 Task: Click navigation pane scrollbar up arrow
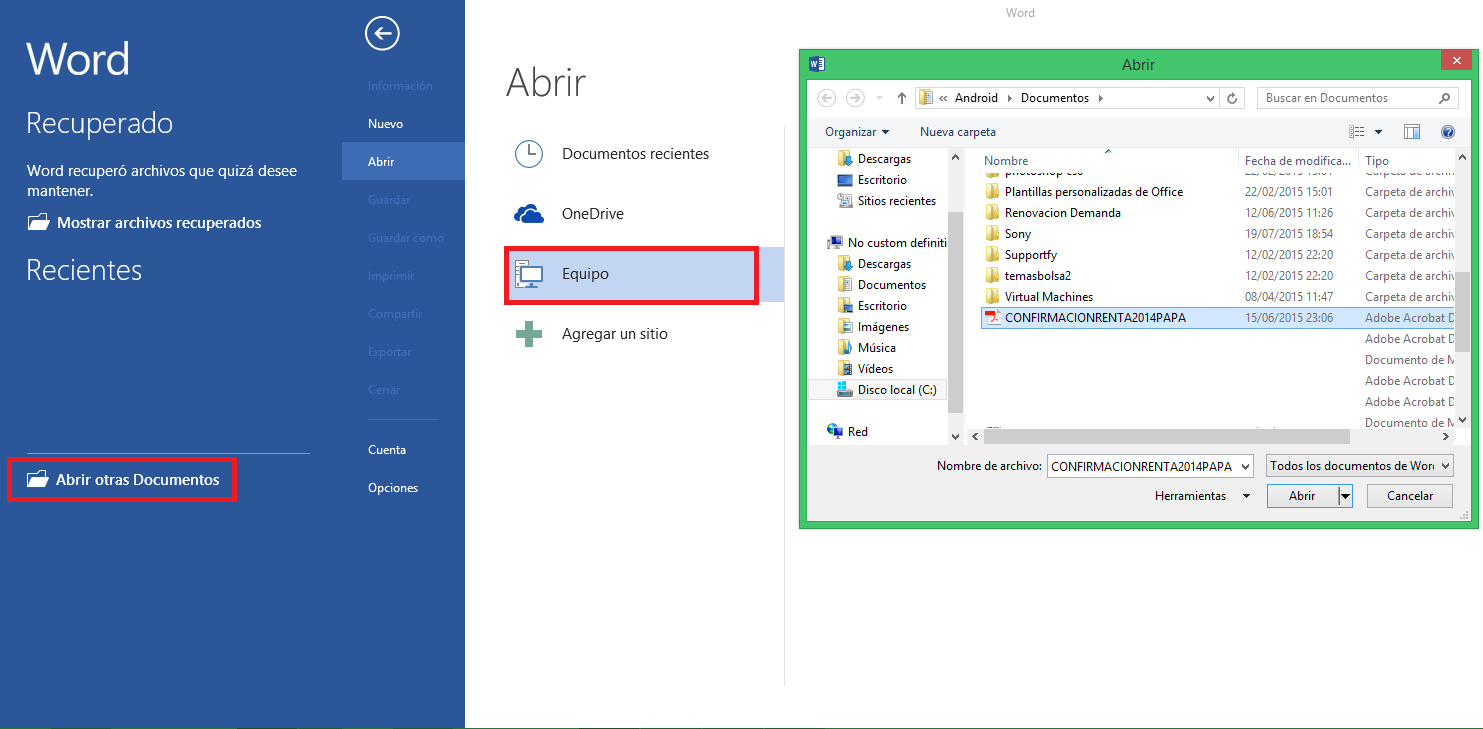[x=955, y=158]
